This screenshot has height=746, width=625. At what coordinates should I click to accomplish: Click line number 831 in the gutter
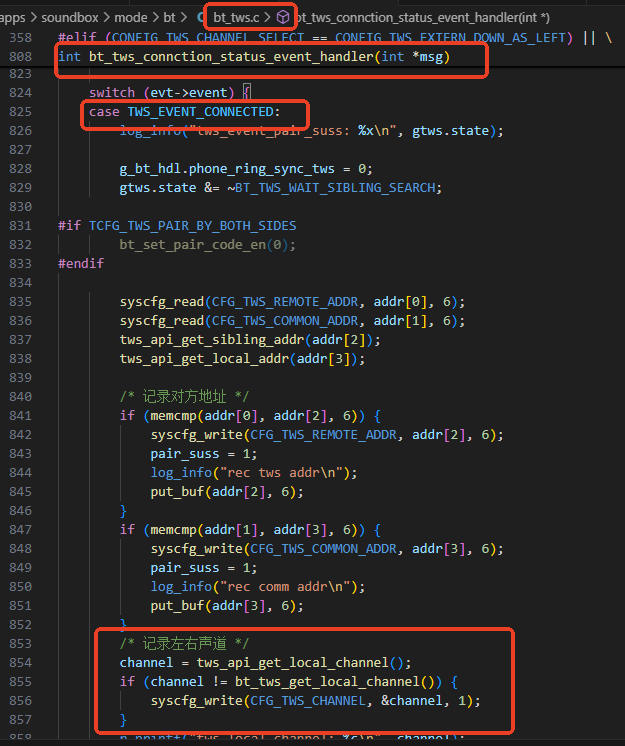coord(20,226)
